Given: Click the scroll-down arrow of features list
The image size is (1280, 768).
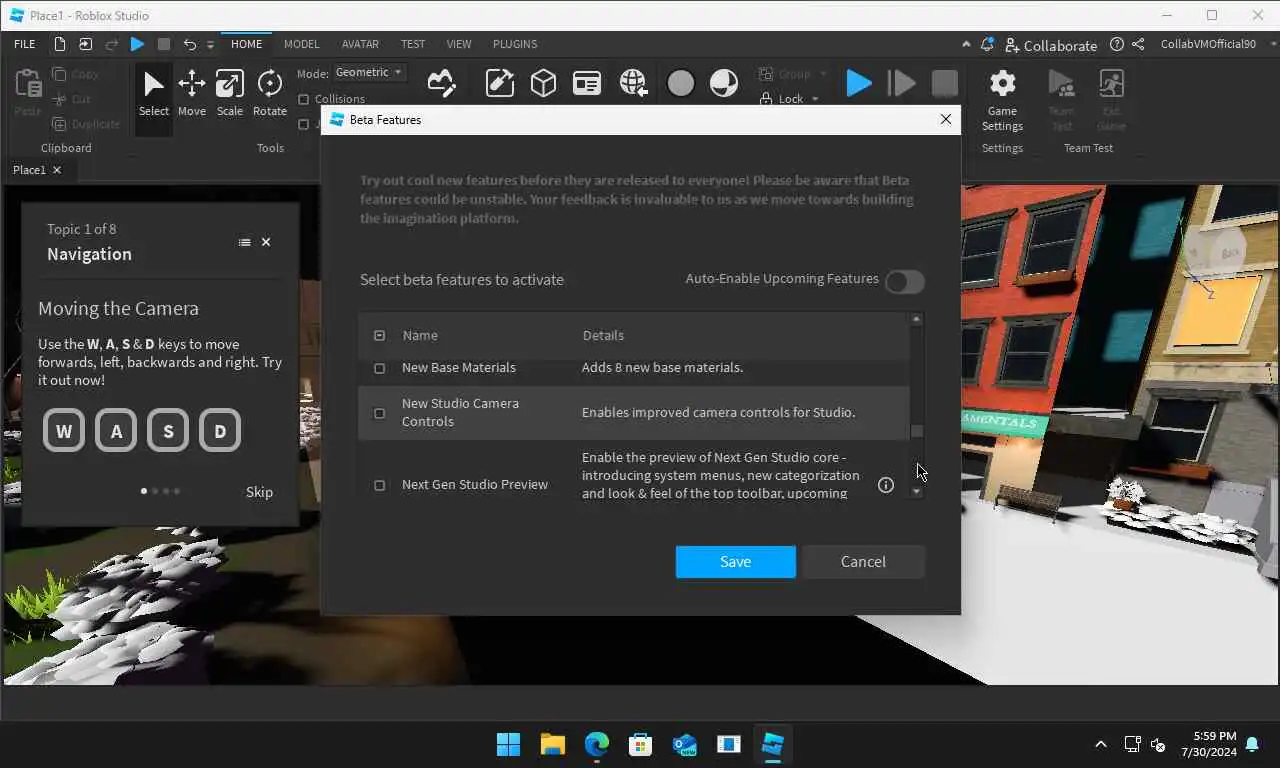Looking at the screenshot, I should click(917, 492).
